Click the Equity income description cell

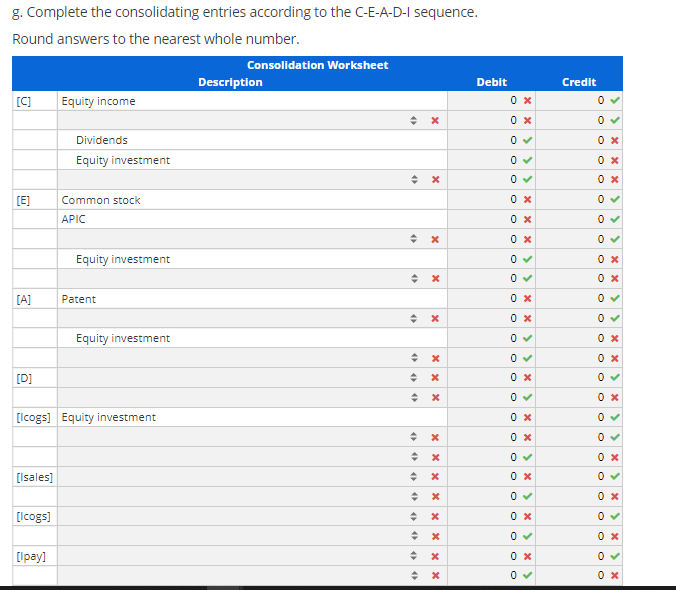pyautogui.click(x=252, y=100)
